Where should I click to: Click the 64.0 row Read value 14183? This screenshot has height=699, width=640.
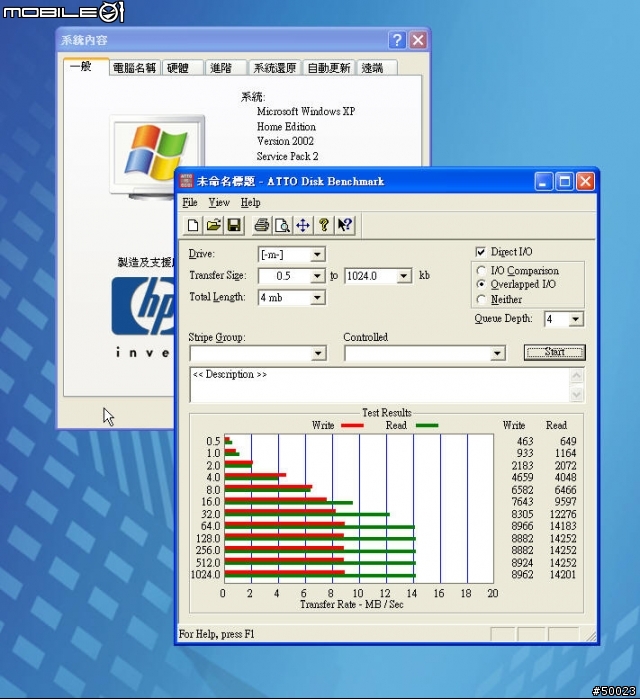[562, 526]
